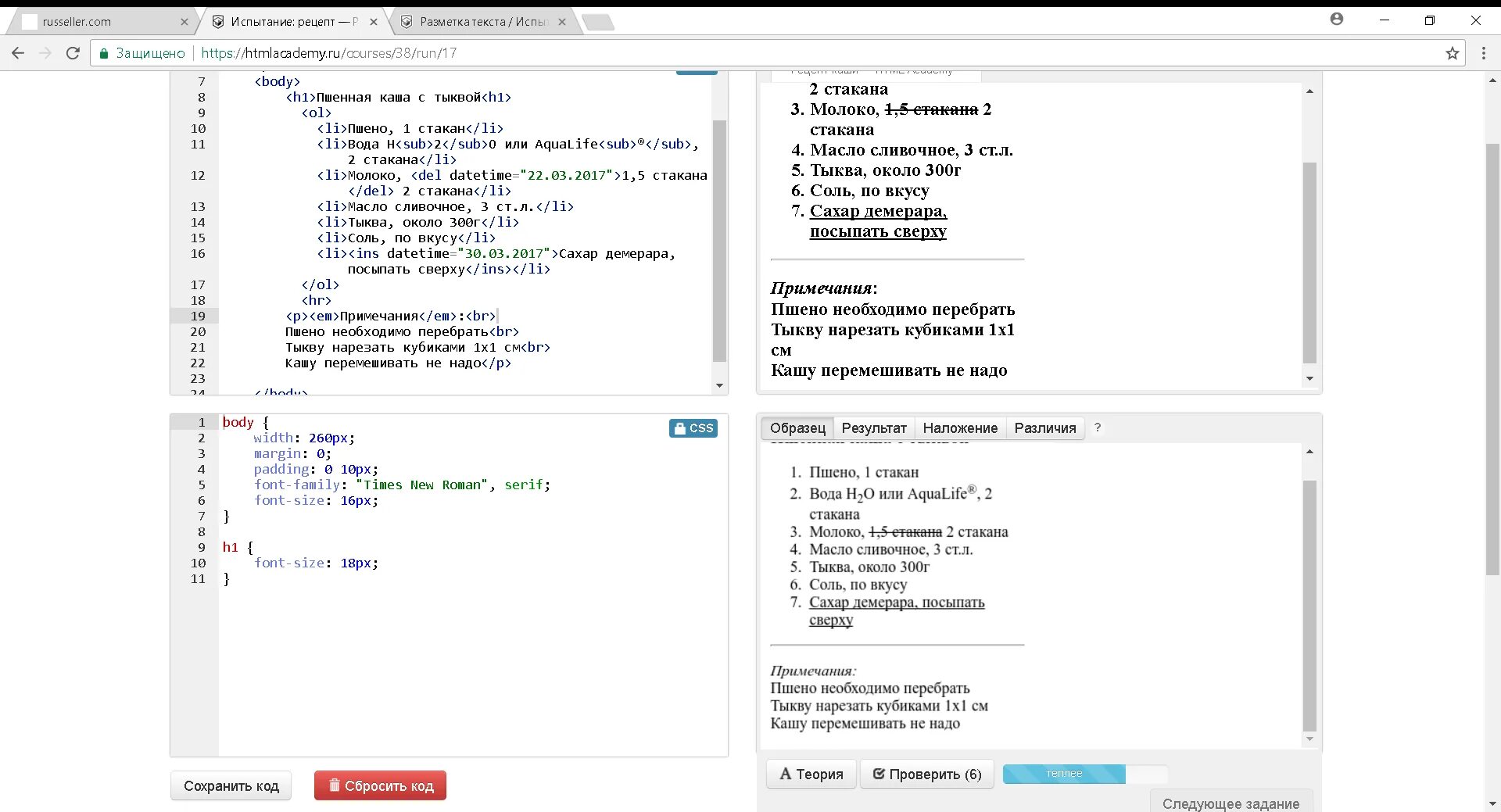Click the 'body {' selector in CSS

(x=245, y=422)
